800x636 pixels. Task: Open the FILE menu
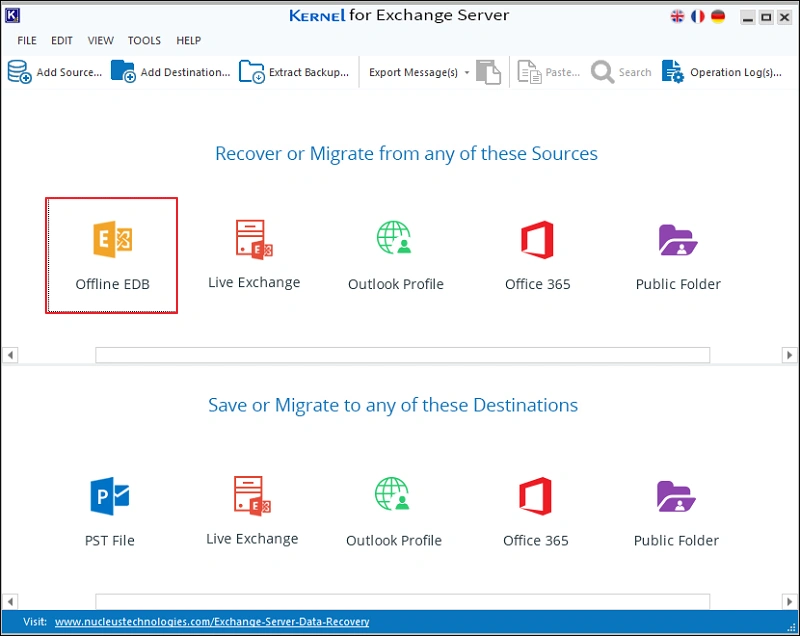[x=27, y=40]
